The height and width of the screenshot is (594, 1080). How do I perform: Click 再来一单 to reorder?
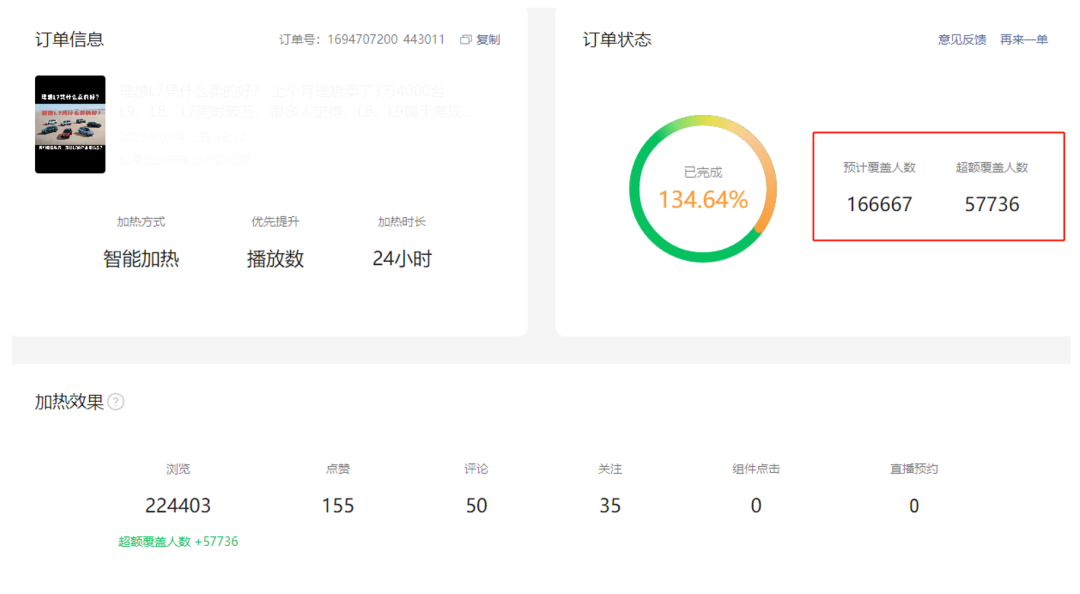coord(1024,40)
